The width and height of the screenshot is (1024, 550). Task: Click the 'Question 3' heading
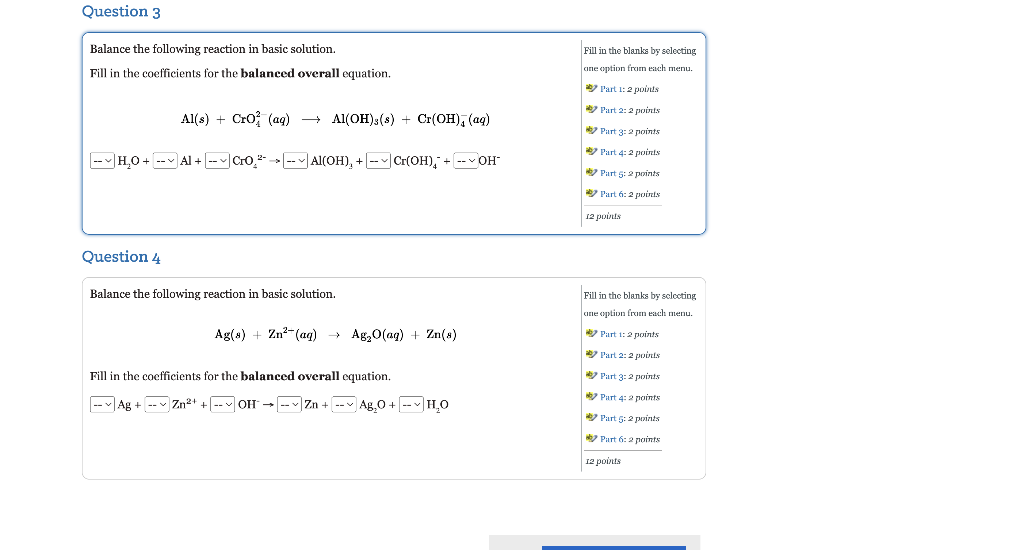coord(121,12)
